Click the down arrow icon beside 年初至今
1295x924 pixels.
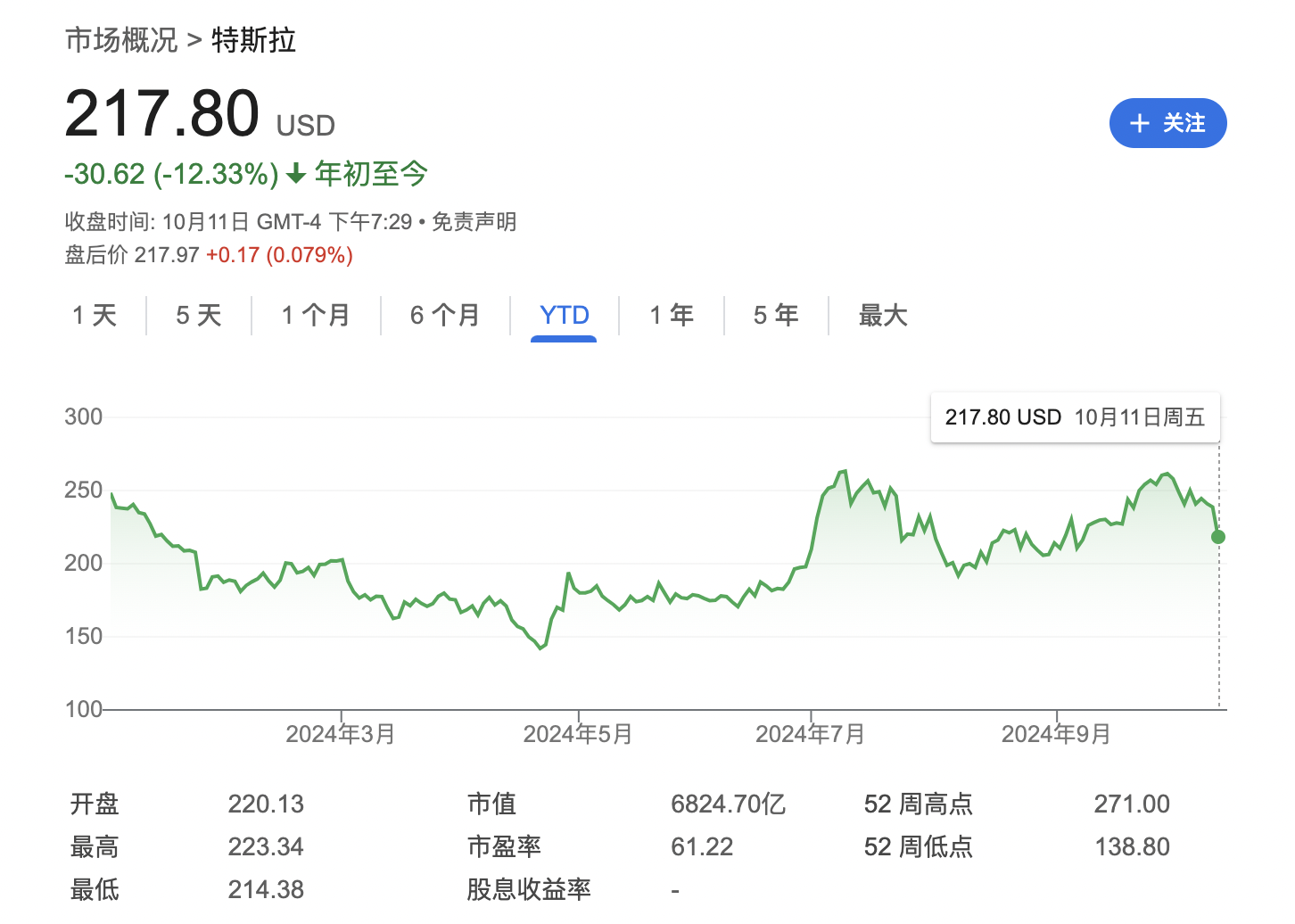coord(296,174)
